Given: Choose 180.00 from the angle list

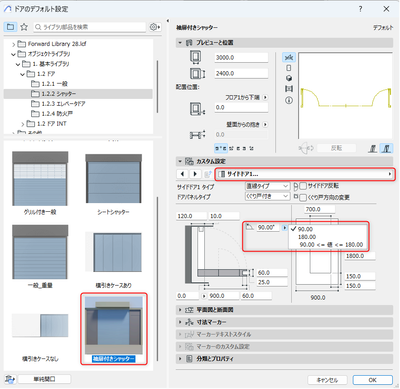Looking at the screenshot, I should (307, 237).
